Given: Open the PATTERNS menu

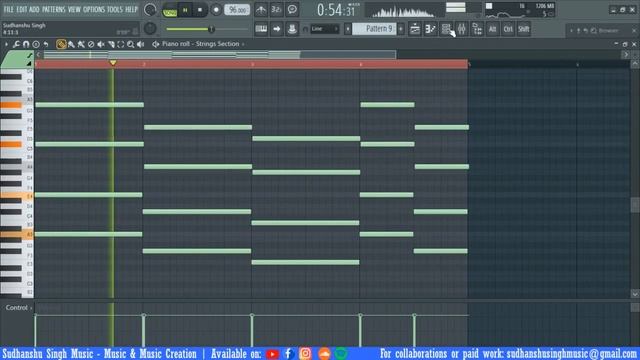Looking at the screenshot, I should point(53,9).
